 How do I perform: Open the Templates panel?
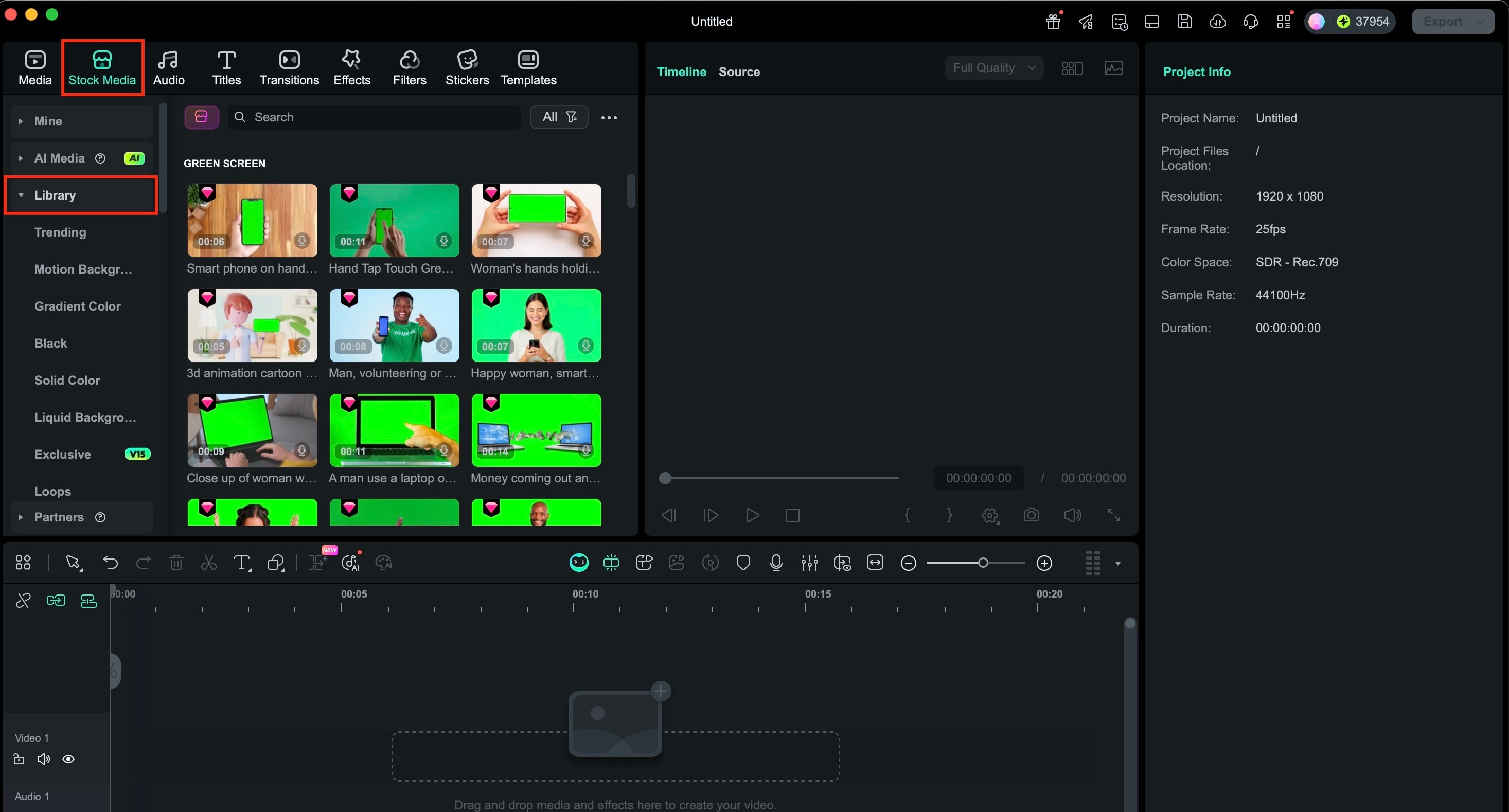coord(528,66)
